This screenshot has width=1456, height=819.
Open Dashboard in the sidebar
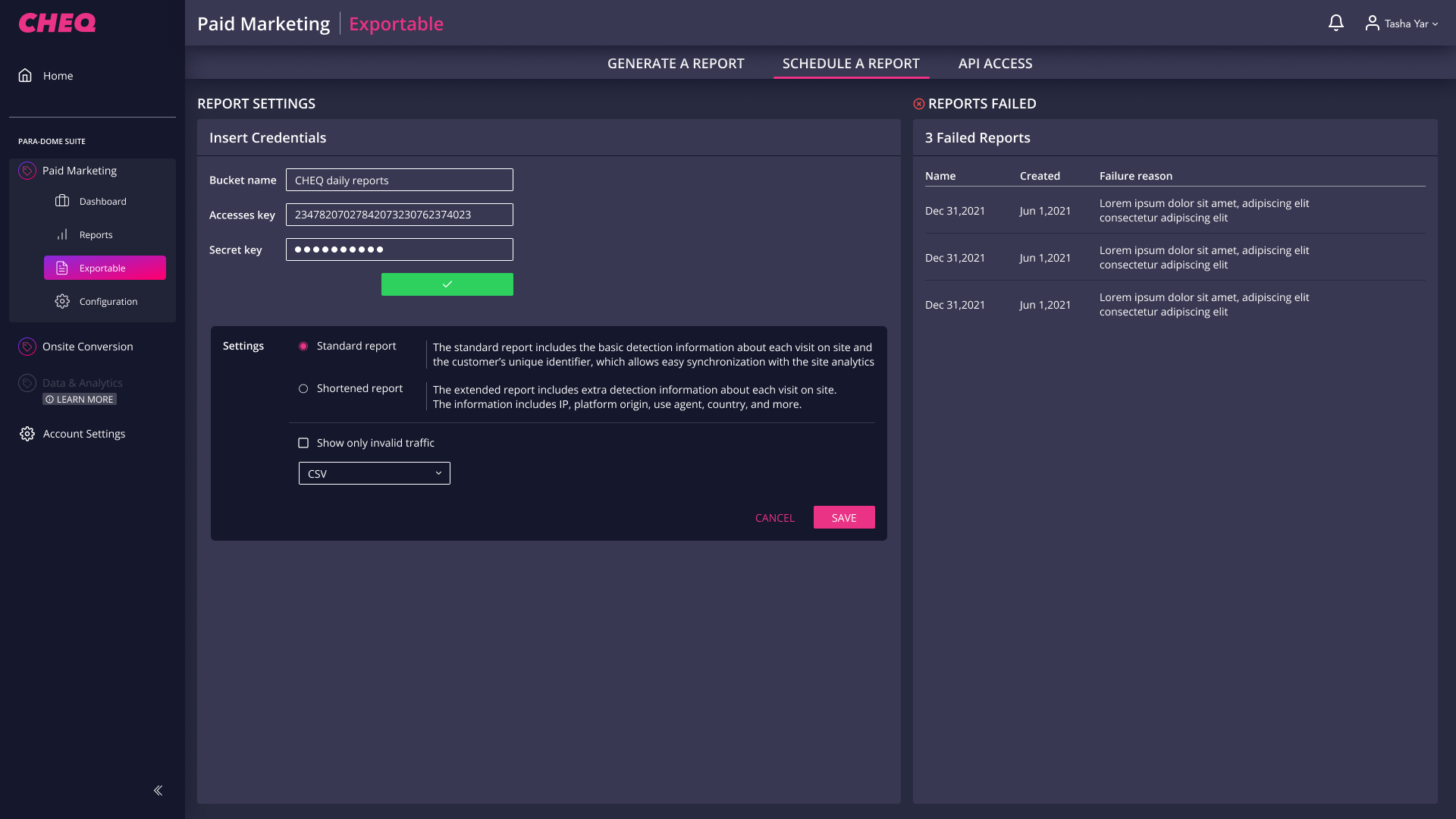coord(105,201)
